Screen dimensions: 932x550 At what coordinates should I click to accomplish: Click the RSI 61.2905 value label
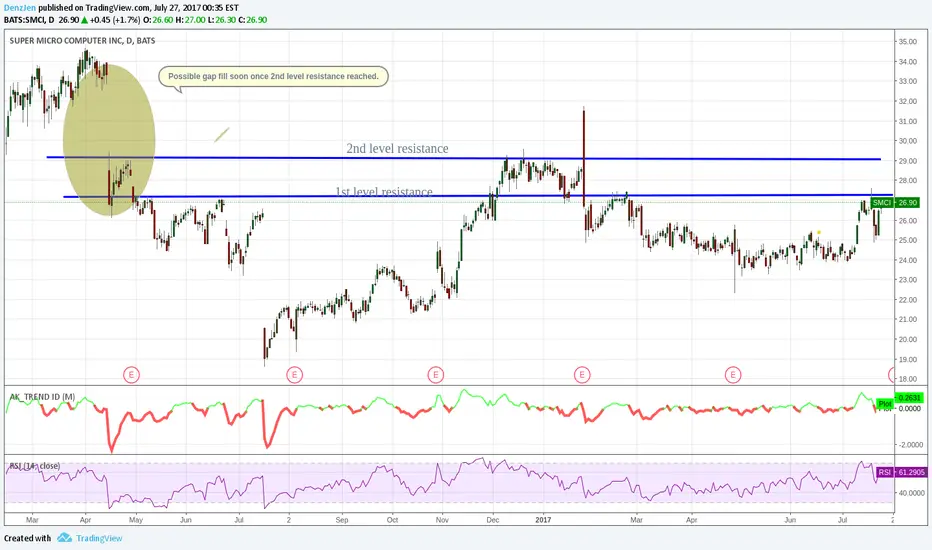902,472
